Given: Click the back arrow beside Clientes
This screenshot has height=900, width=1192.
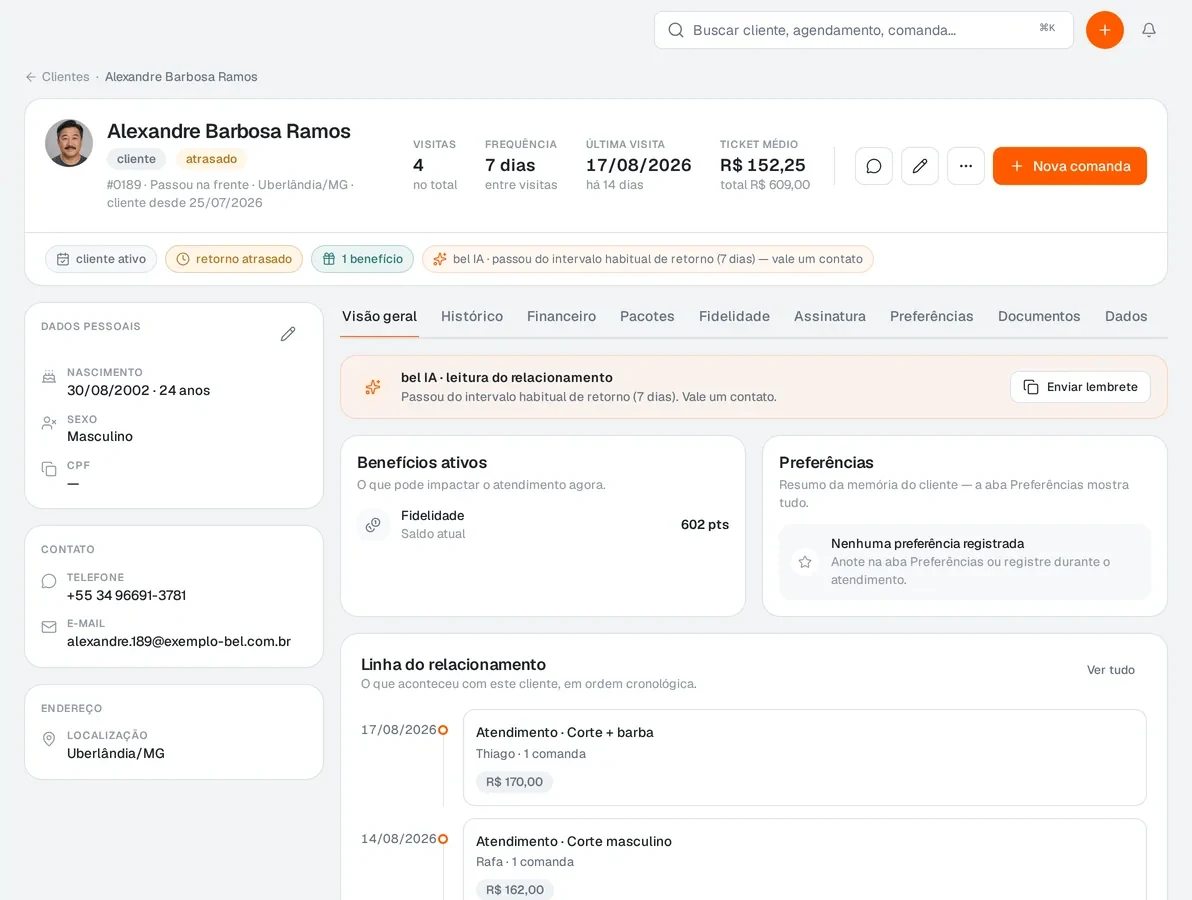Looking at the screenshot, I should point(31,77).
